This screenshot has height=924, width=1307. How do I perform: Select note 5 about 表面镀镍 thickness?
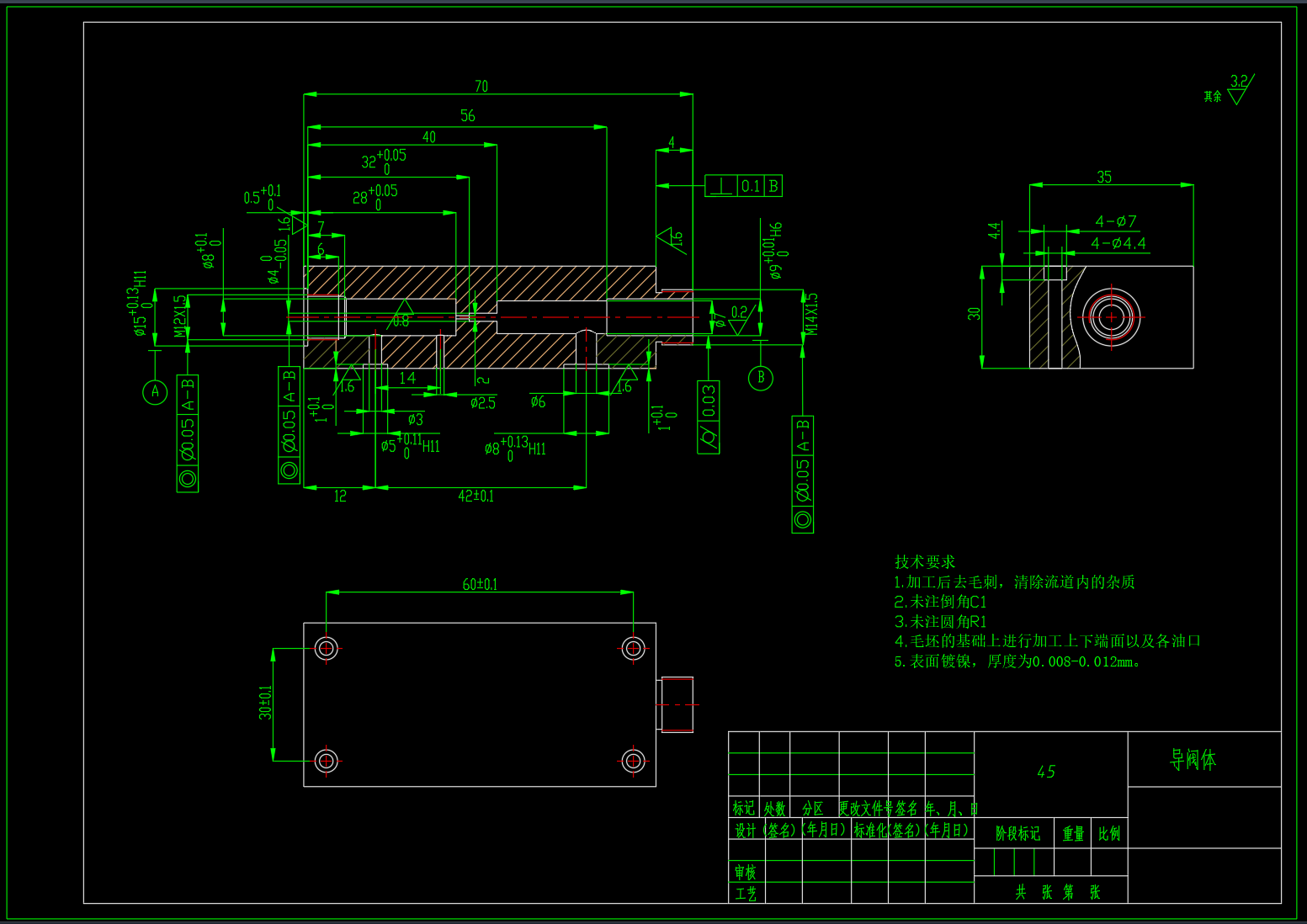click(x=1017, y=661)
